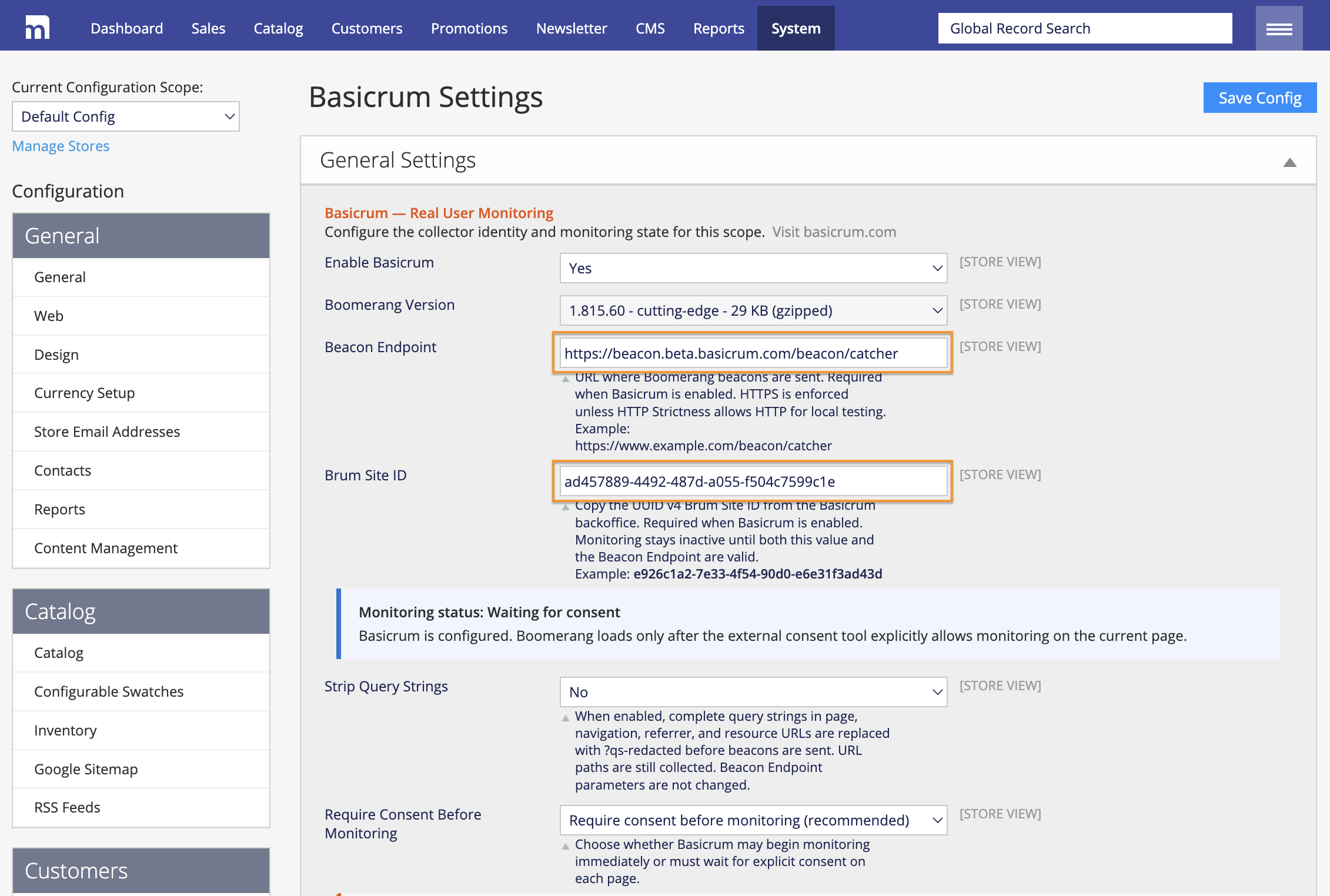Click the 'Basicrum — Real User Monitoring' heading
The image size is (1330, 896).
(x=439, y=213)
